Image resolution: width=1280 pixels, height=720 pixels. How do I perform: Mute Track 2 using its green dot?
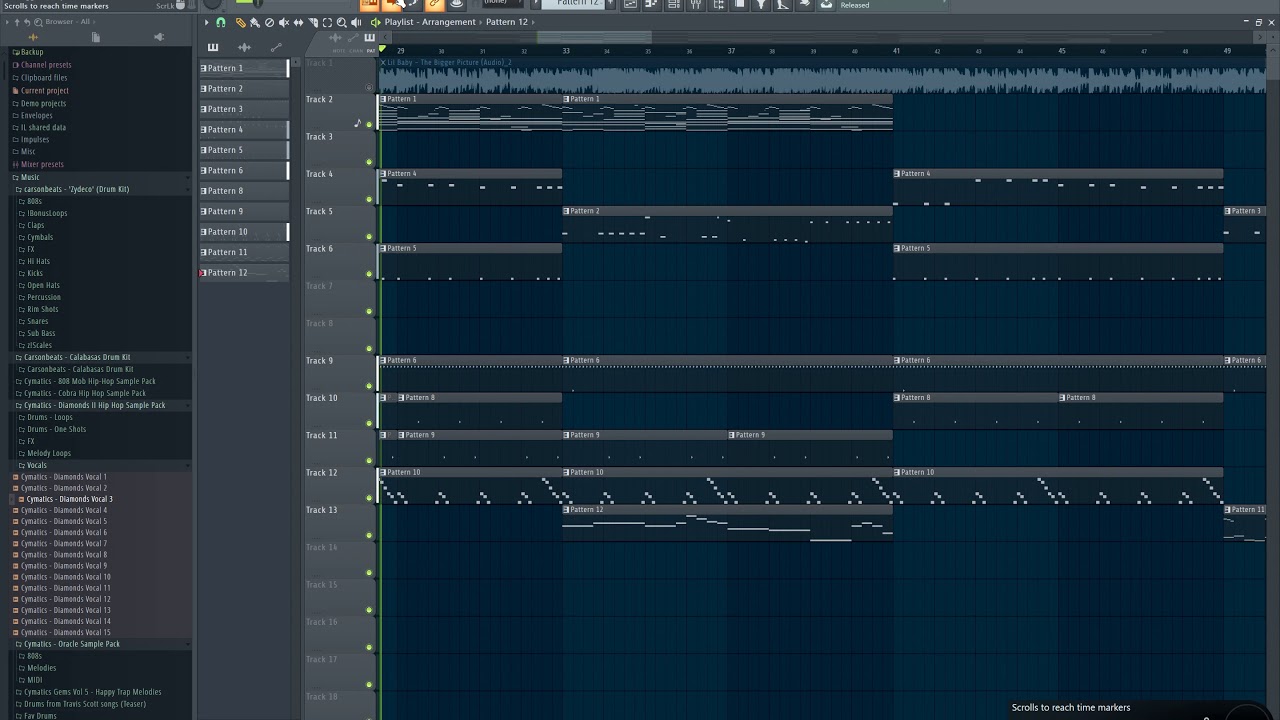[x=369, y=125]
